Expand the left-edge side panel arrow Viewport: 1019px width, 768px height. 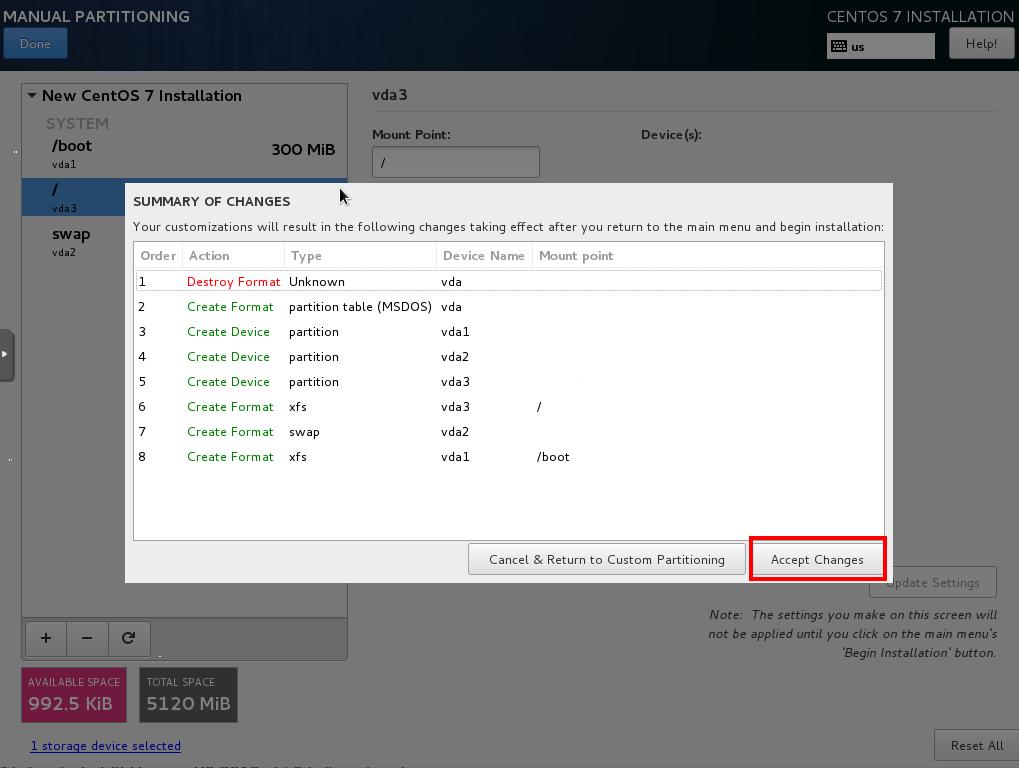point(6,355)
